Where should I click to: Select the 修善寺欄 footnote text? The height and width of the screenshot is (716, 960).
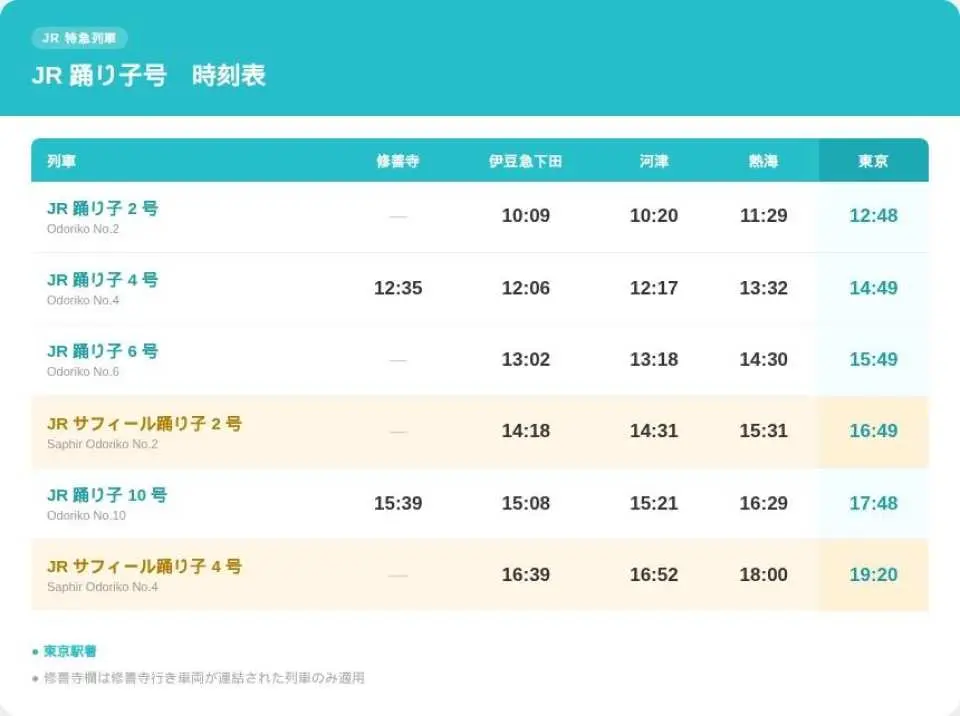[x=198, y=678]
